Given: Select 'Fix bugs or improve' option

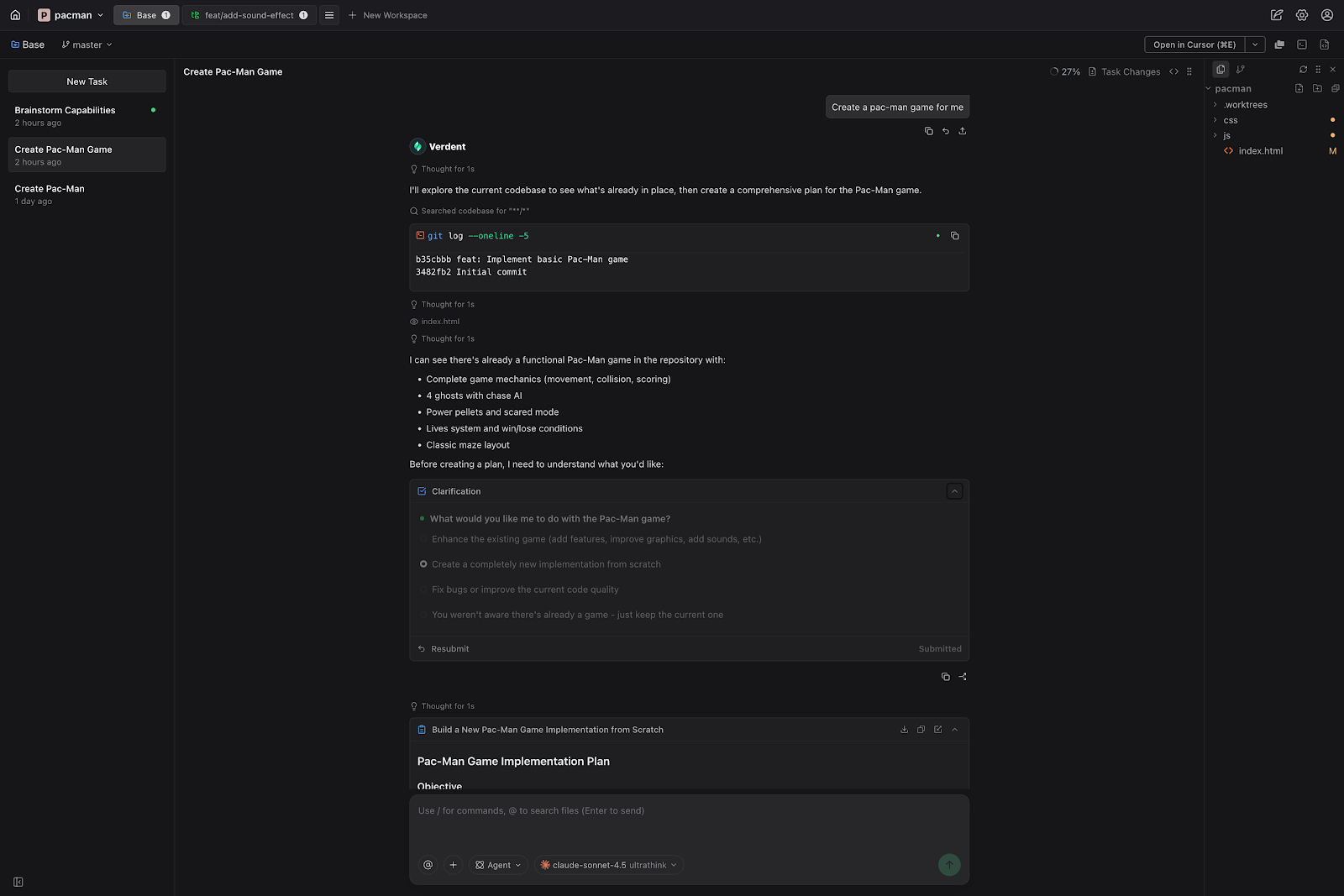Looking at the screenshot, I should [x=423, y=589].
